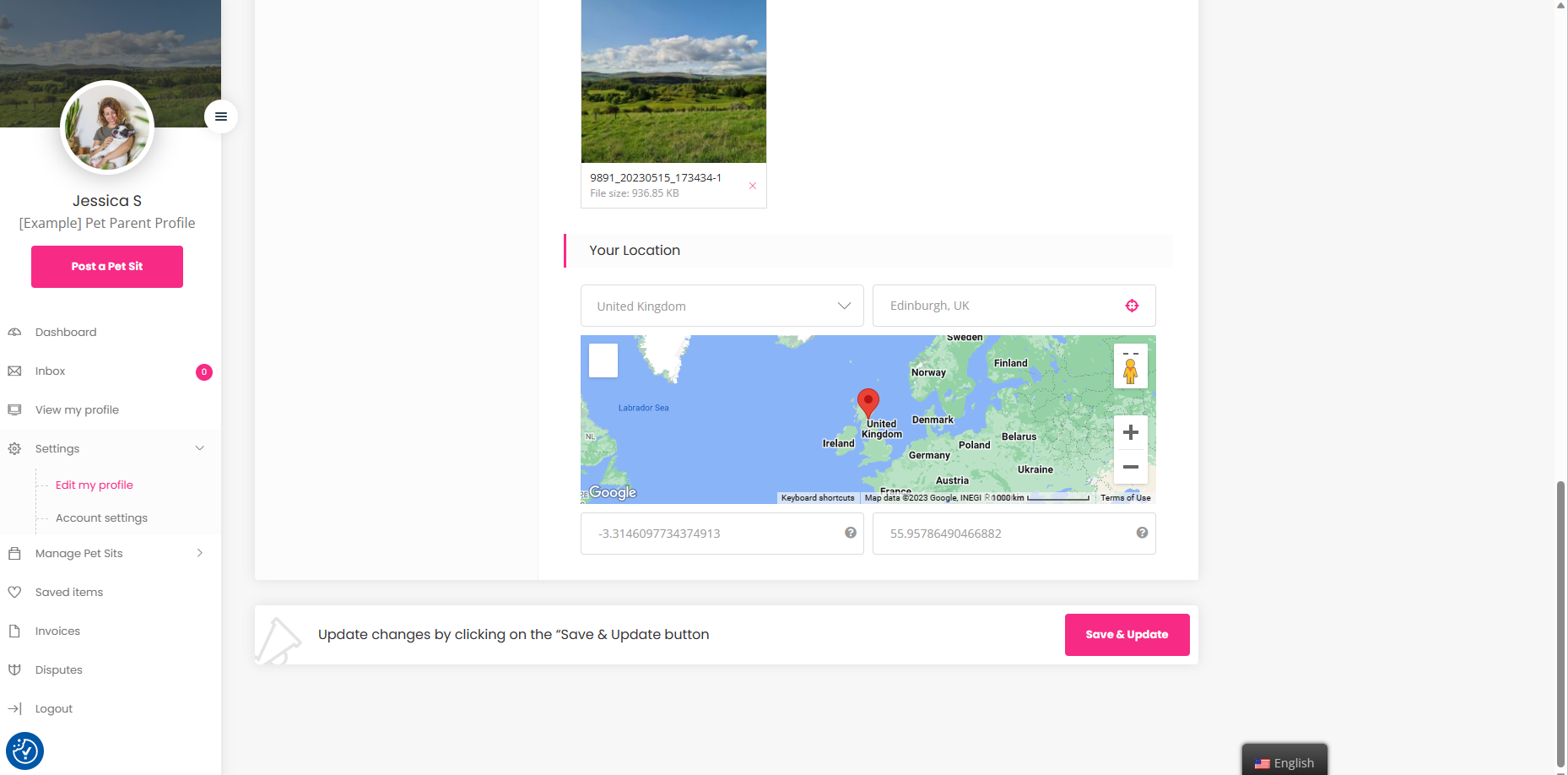Click the Manage Pet Sits calendar icon
Viewport: 1568px width, 775px height.
14,554
